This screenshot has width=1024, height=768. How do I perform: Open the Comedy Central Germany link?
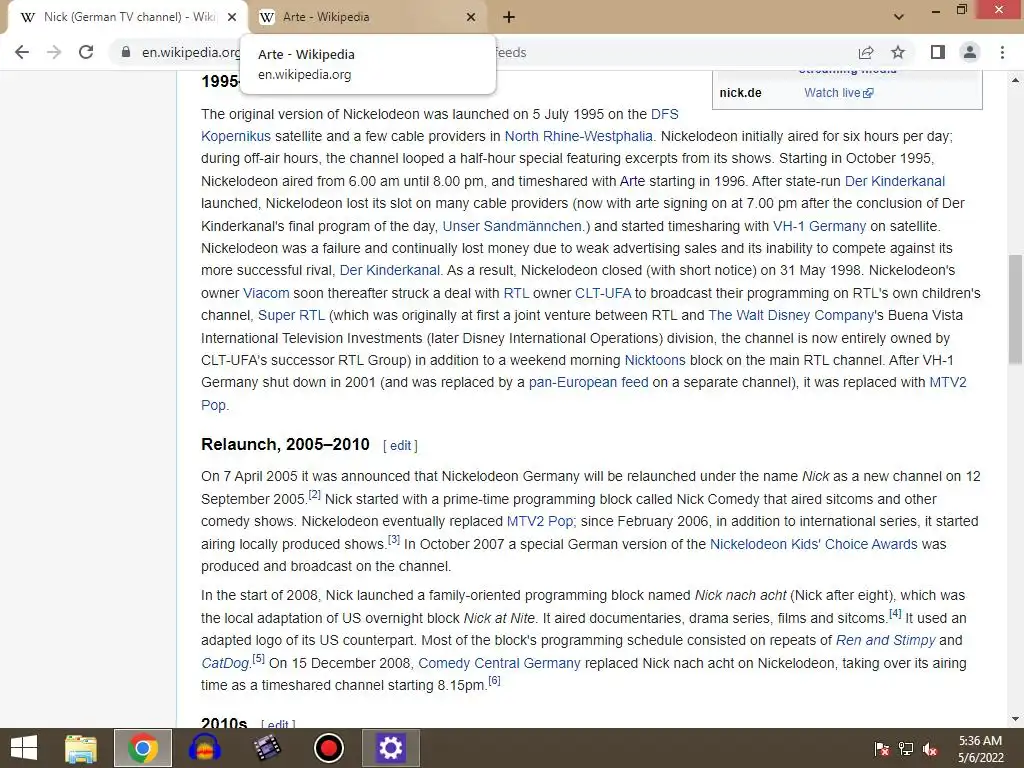click(x=500, y=663)
